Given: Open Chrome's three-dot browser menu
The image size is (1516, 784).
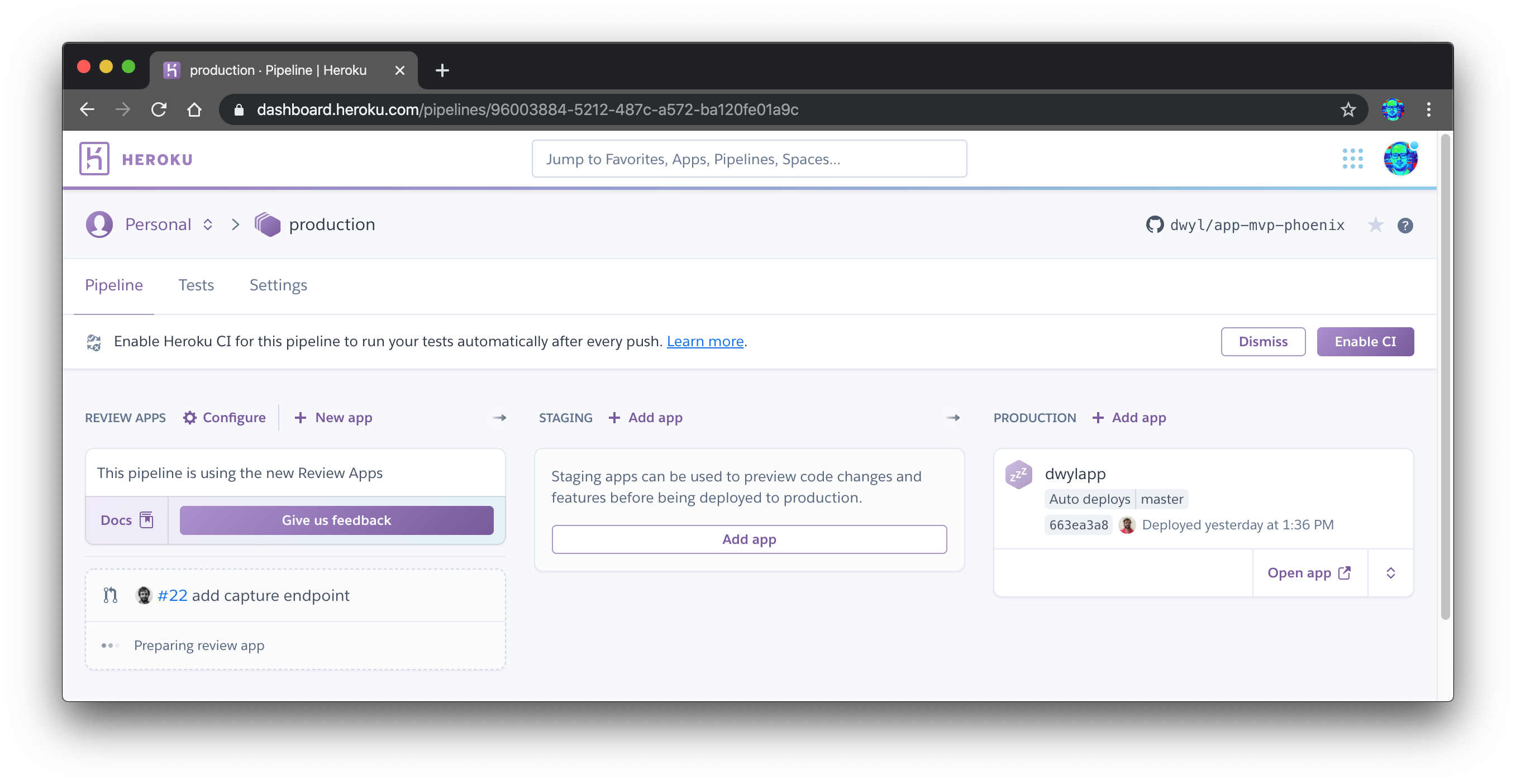Looking at the screenshot, I should pyautogui.click(x=1428, y=109).
